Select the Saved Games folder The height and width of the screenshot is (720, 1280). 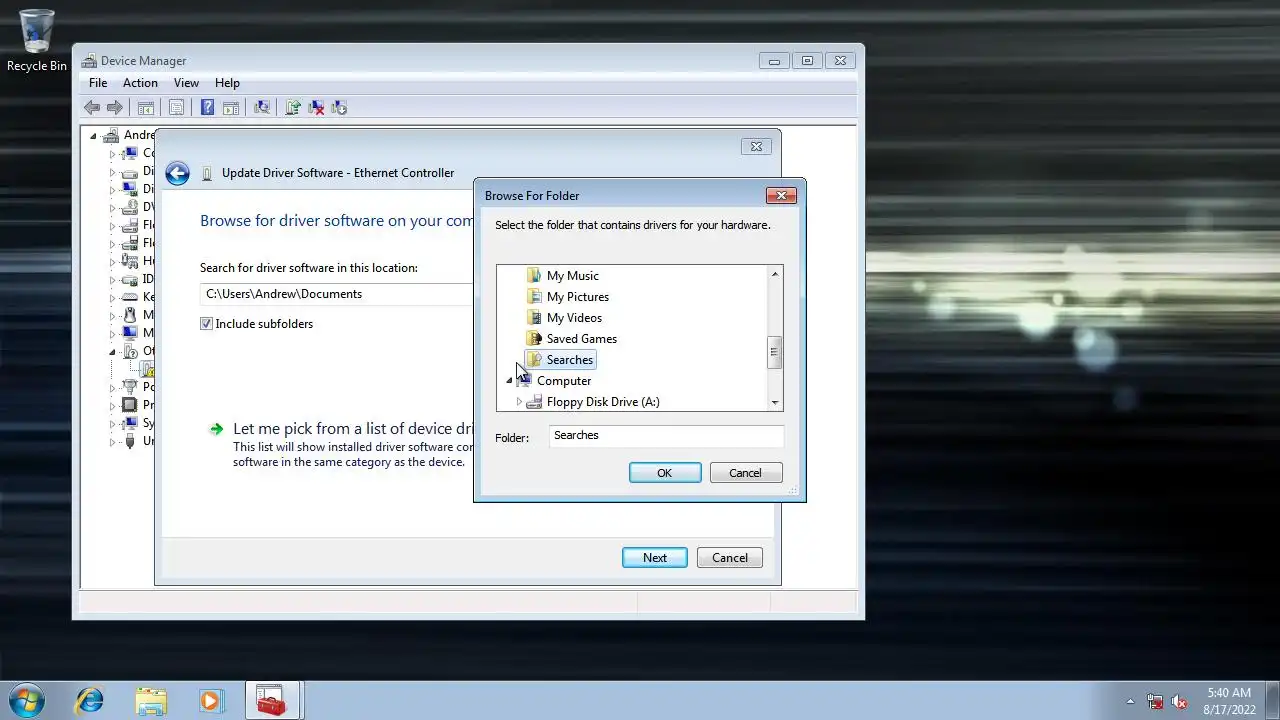pos(582,339)
